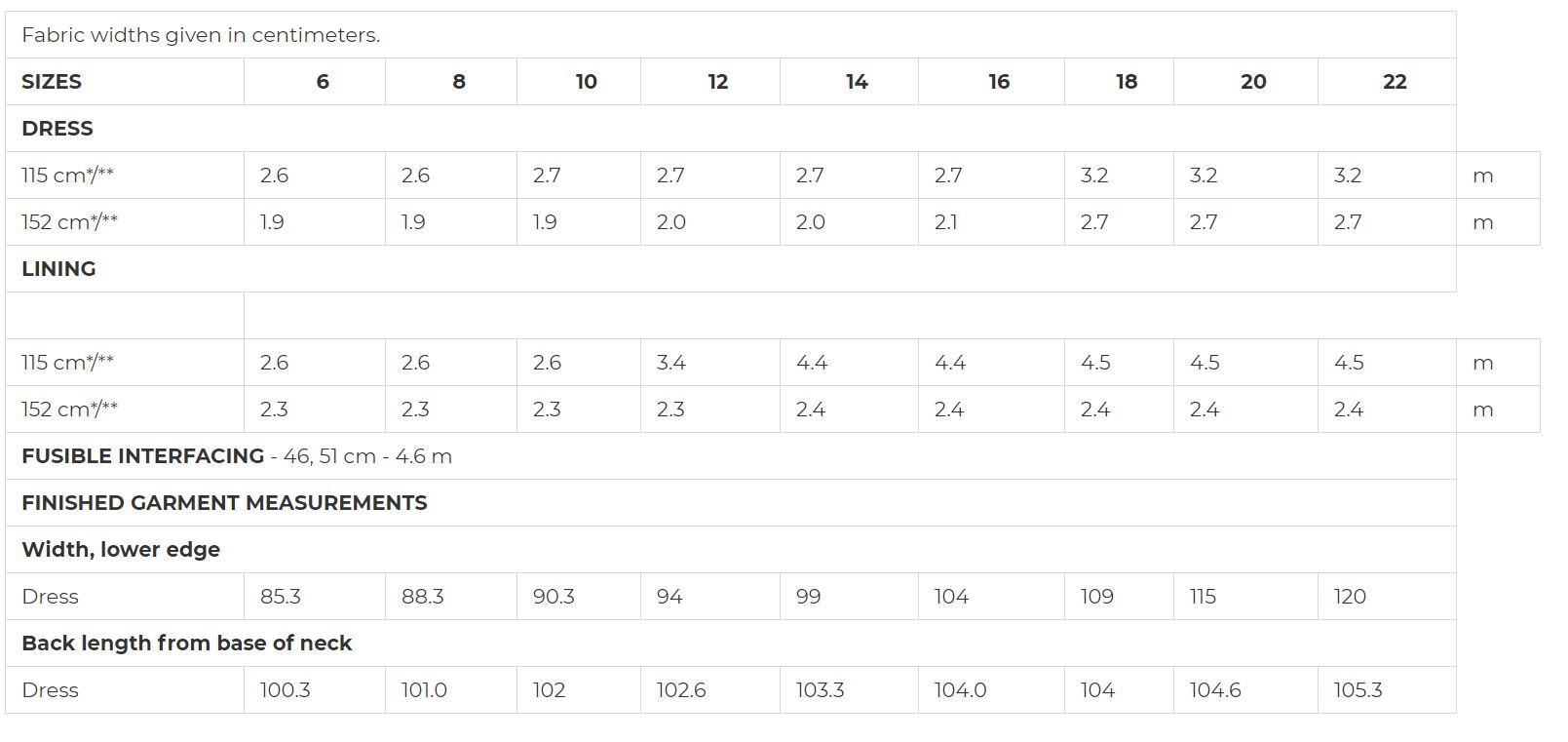Viewport: 1568px width, 742px height.
Task: Click the Fabric widths given in centimeters note
Action: click(201, 35)
